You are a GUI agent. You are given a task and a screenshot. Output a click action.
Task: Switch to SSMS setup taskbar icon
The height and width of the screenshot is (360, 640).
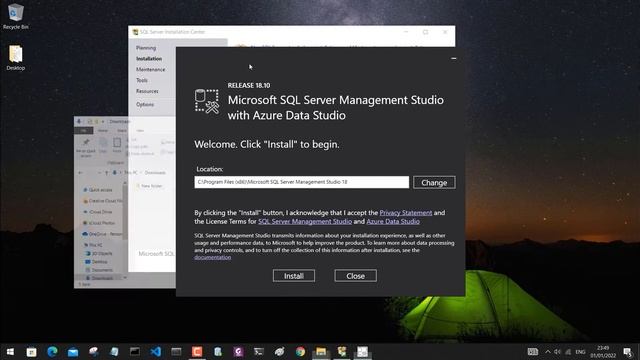tap(362, 351)
